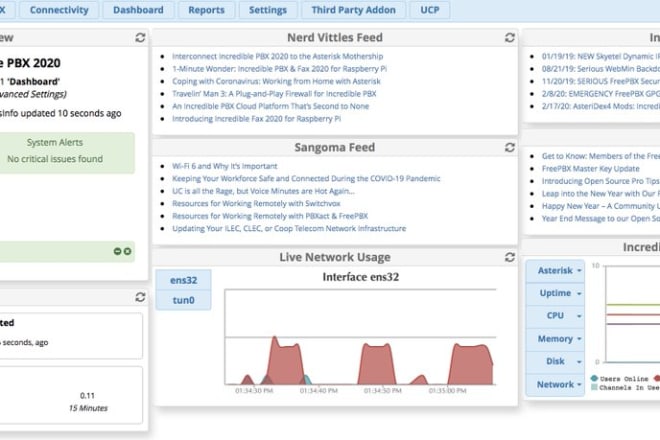Screen dimensions: 660x440
Task: Open 'Resources for Working Remotely with Switchvox' link
Action: point(256,203)
